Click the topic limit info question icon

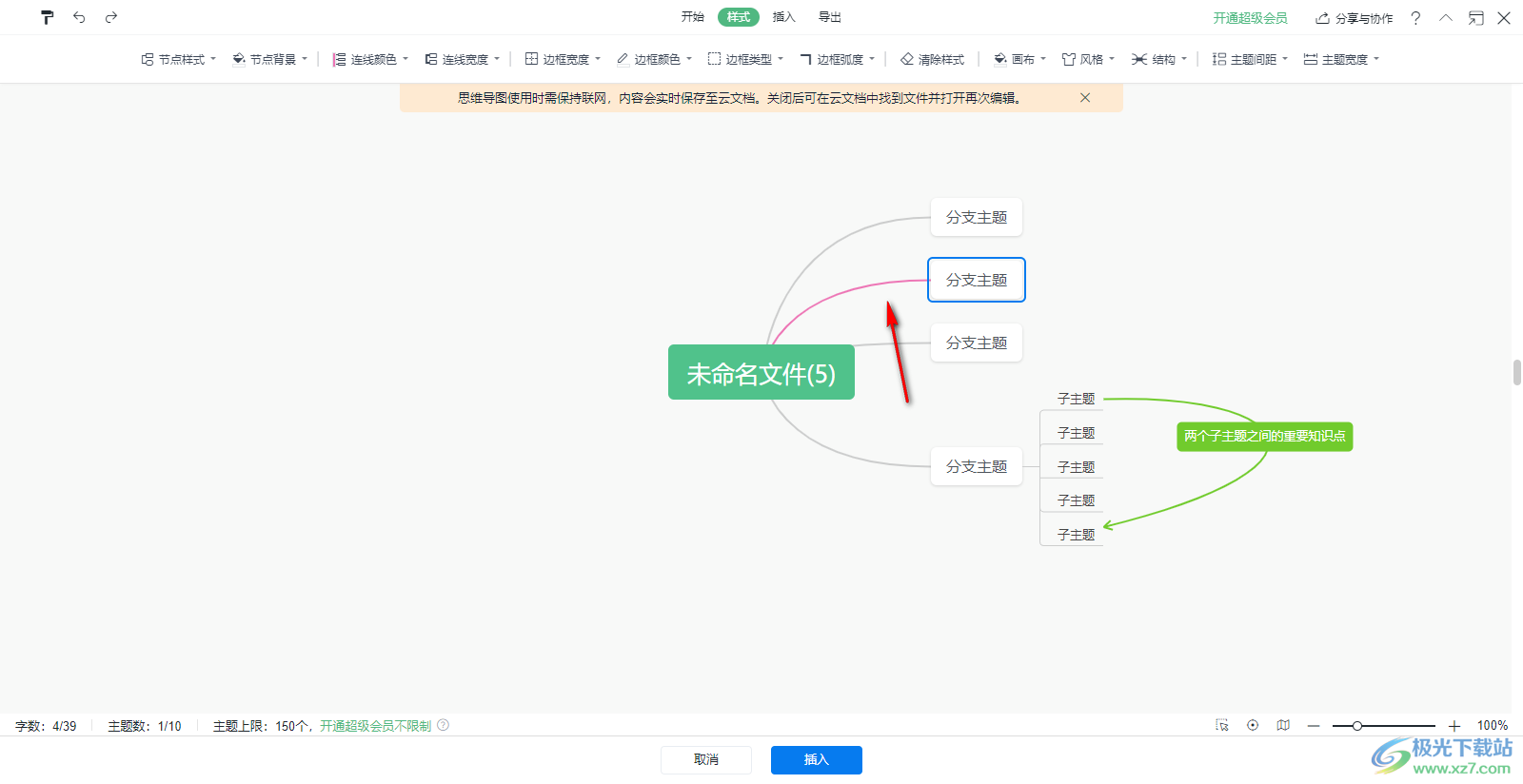click(444, 725)
